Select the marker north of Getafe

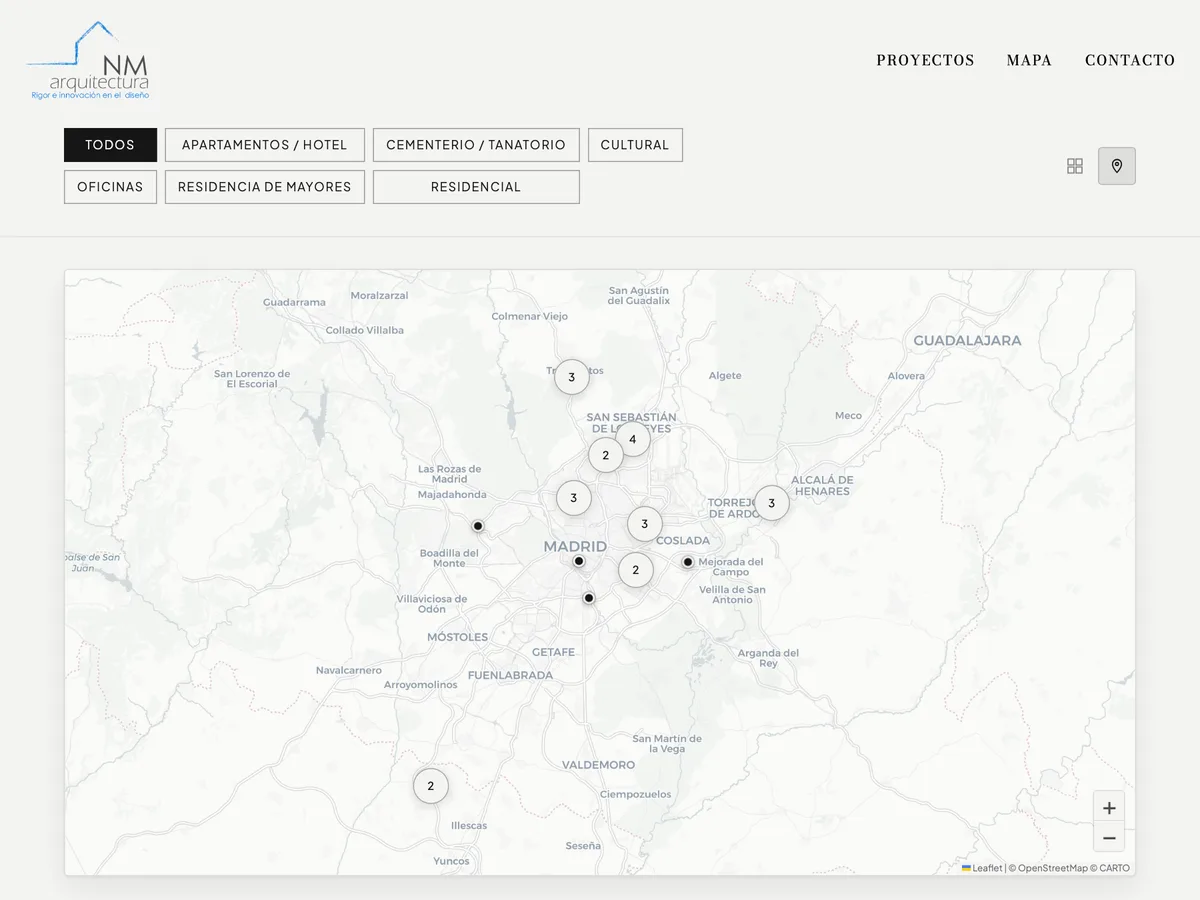(589, 598)
